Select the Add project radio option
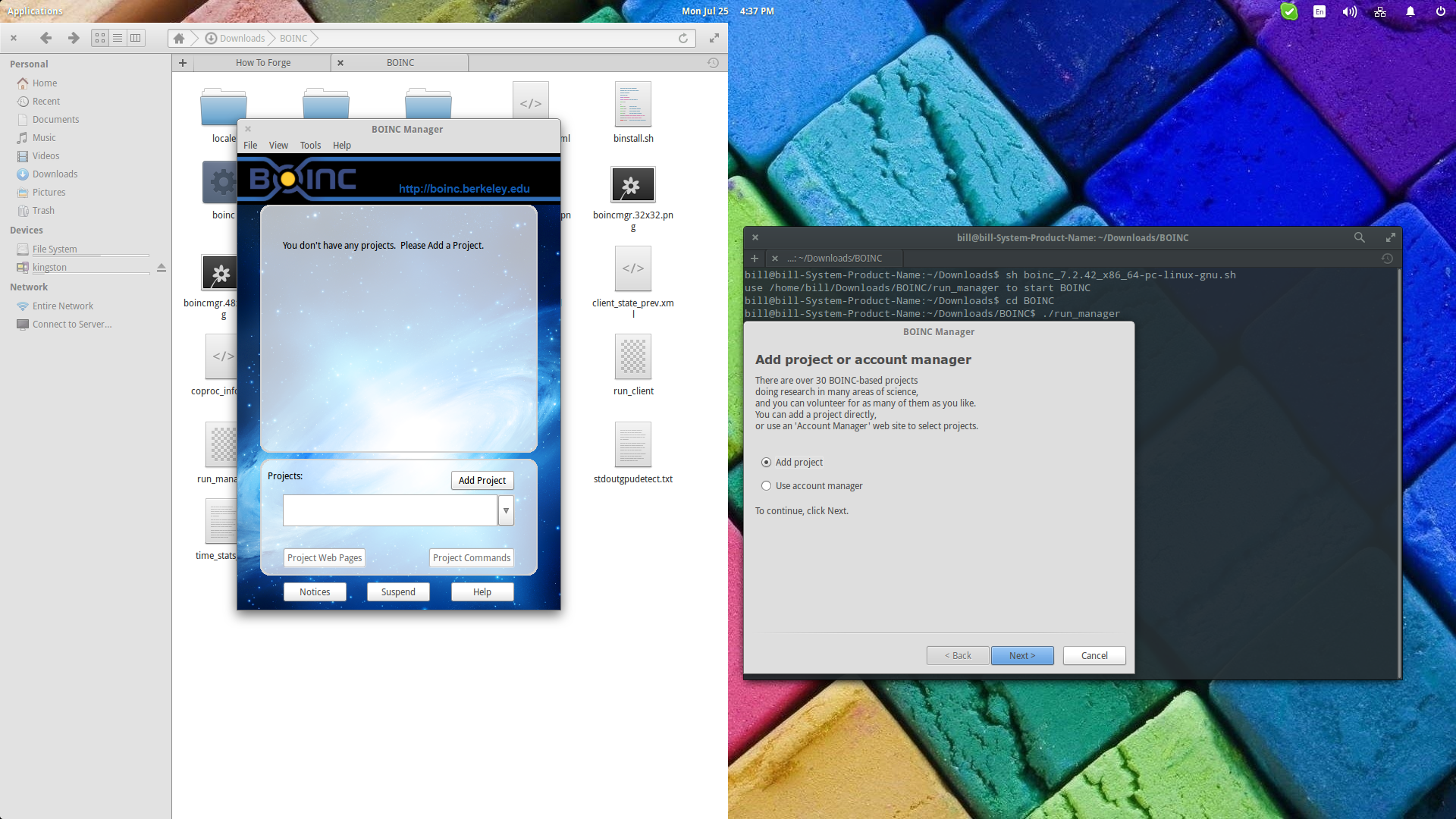The width and height of the screenshot is (1456, 819). coord(766,463)
